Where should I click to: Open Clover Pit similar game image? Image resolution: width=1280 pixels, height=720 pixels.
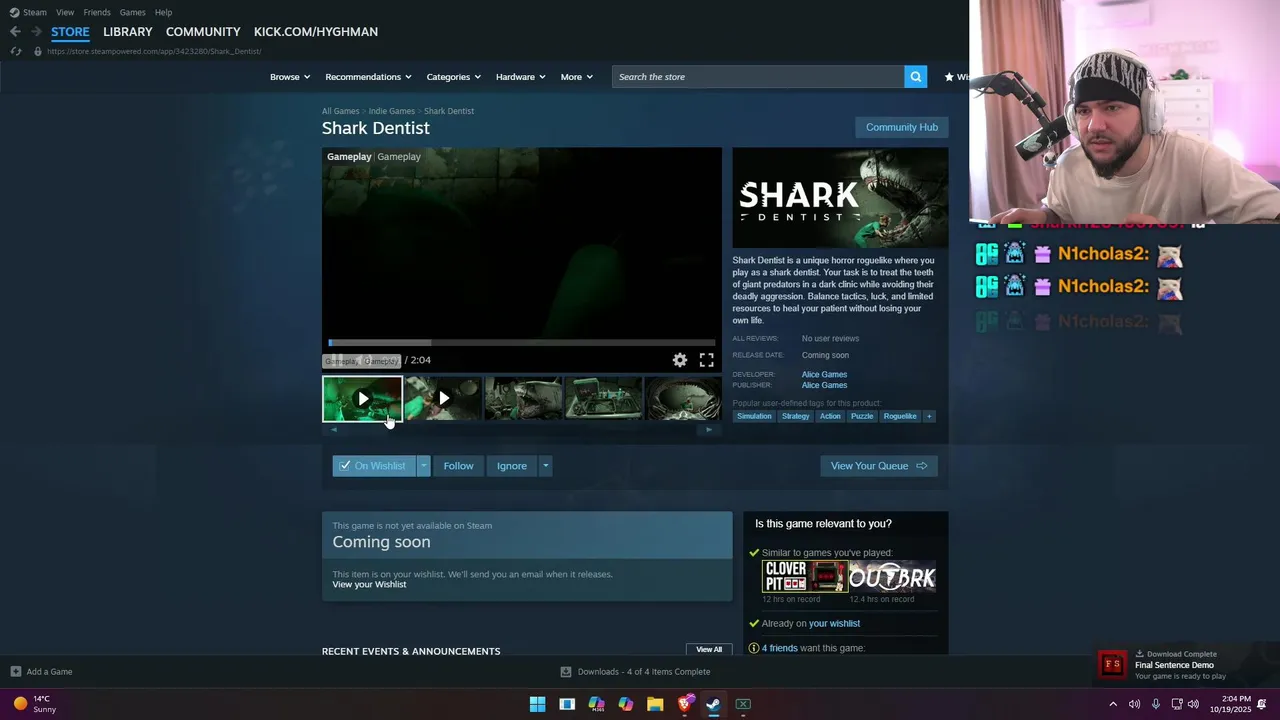point(804,577)
